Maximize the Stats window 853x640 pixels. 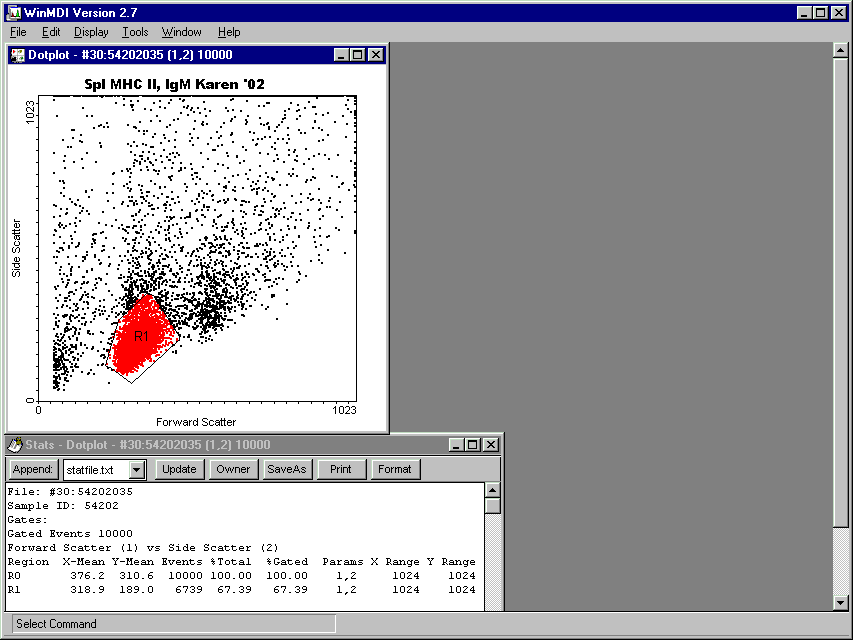[473, 445]
